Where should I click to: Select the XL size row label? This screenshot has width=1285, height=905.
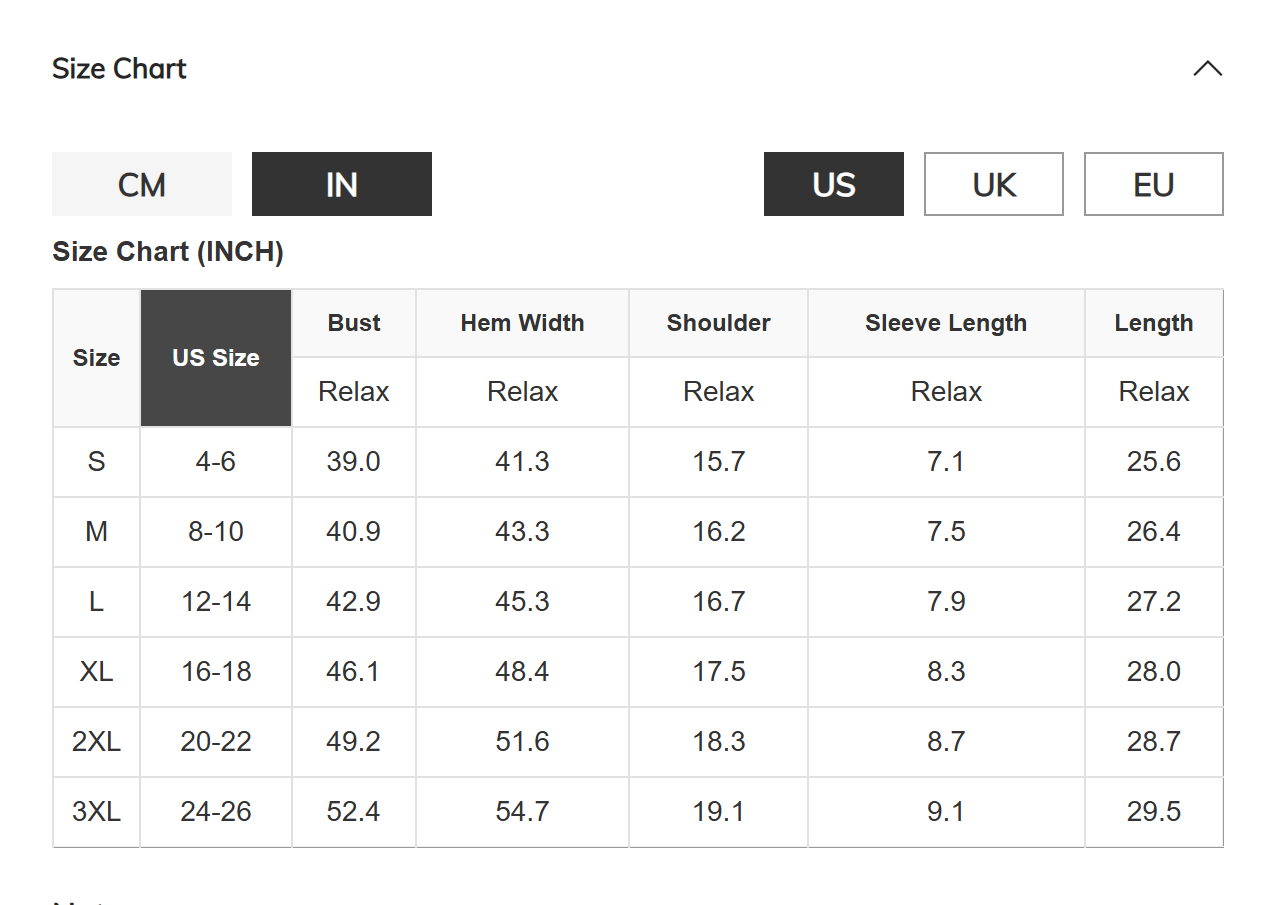pos(96,672)
